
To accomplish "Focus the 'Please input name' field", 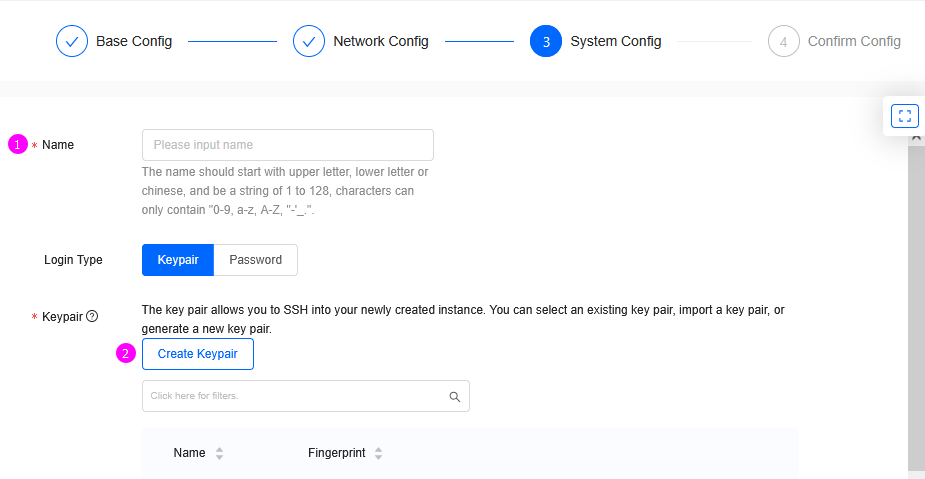I will (x=288, y=145).
